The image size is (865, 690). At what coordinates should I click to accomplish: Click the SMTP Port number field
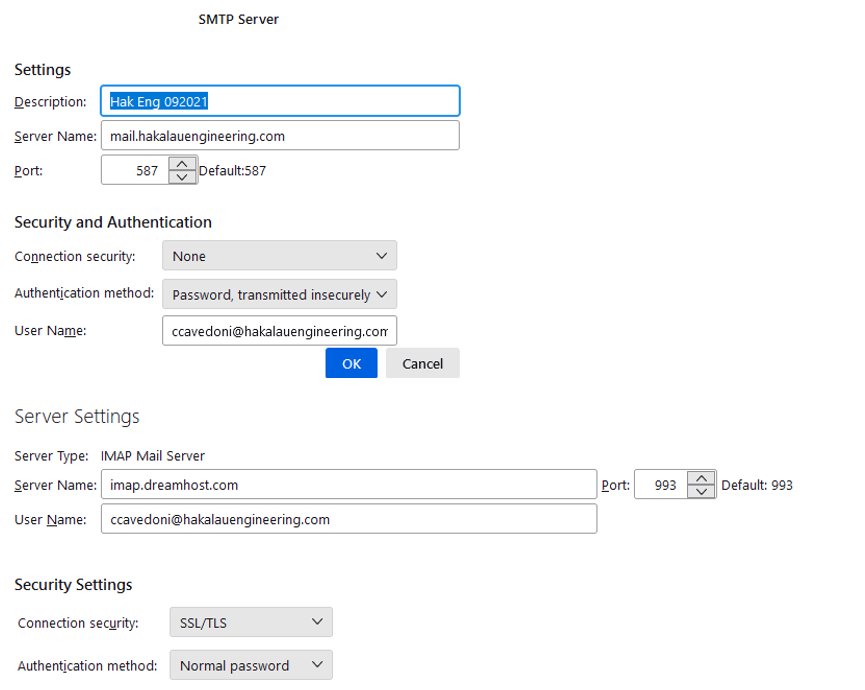tap(134, 171)
